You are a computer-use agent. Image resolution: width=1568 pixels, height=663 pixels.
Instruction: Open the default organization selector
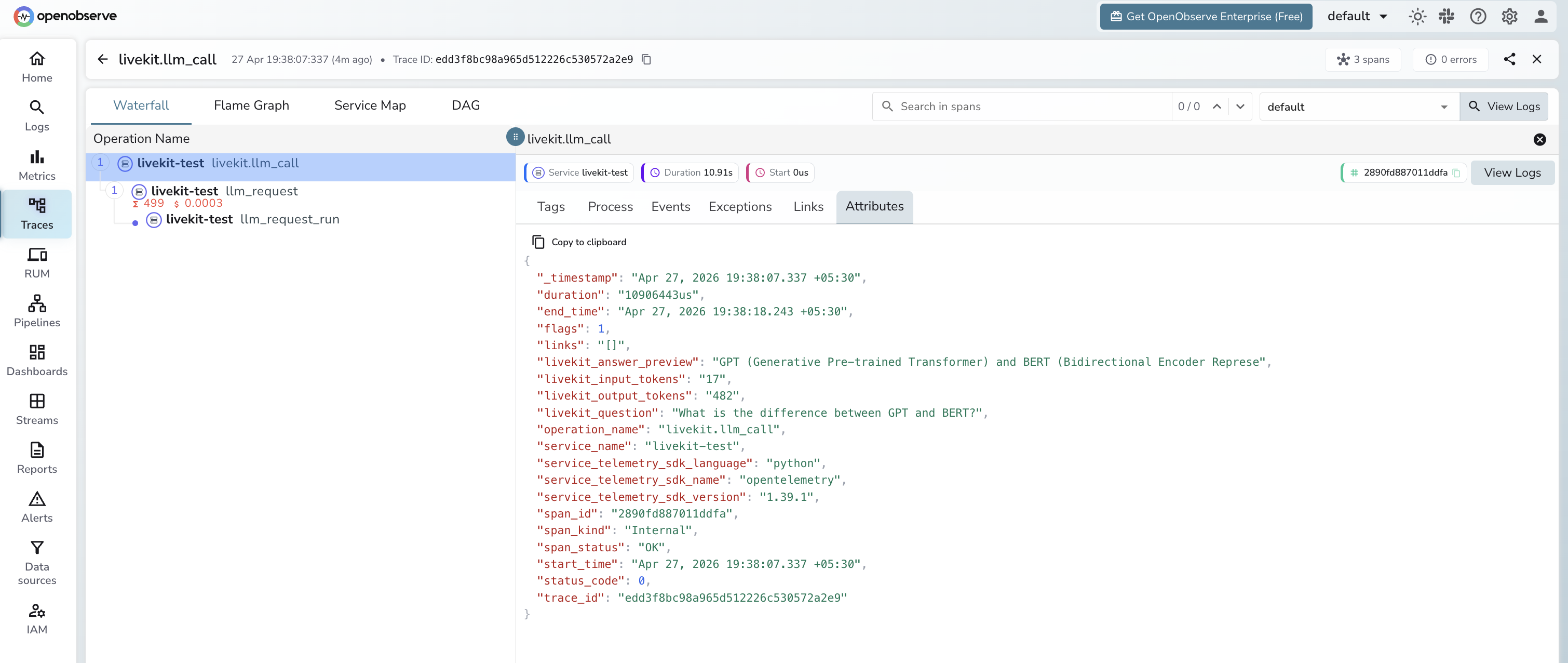(x=1357, y=17)
